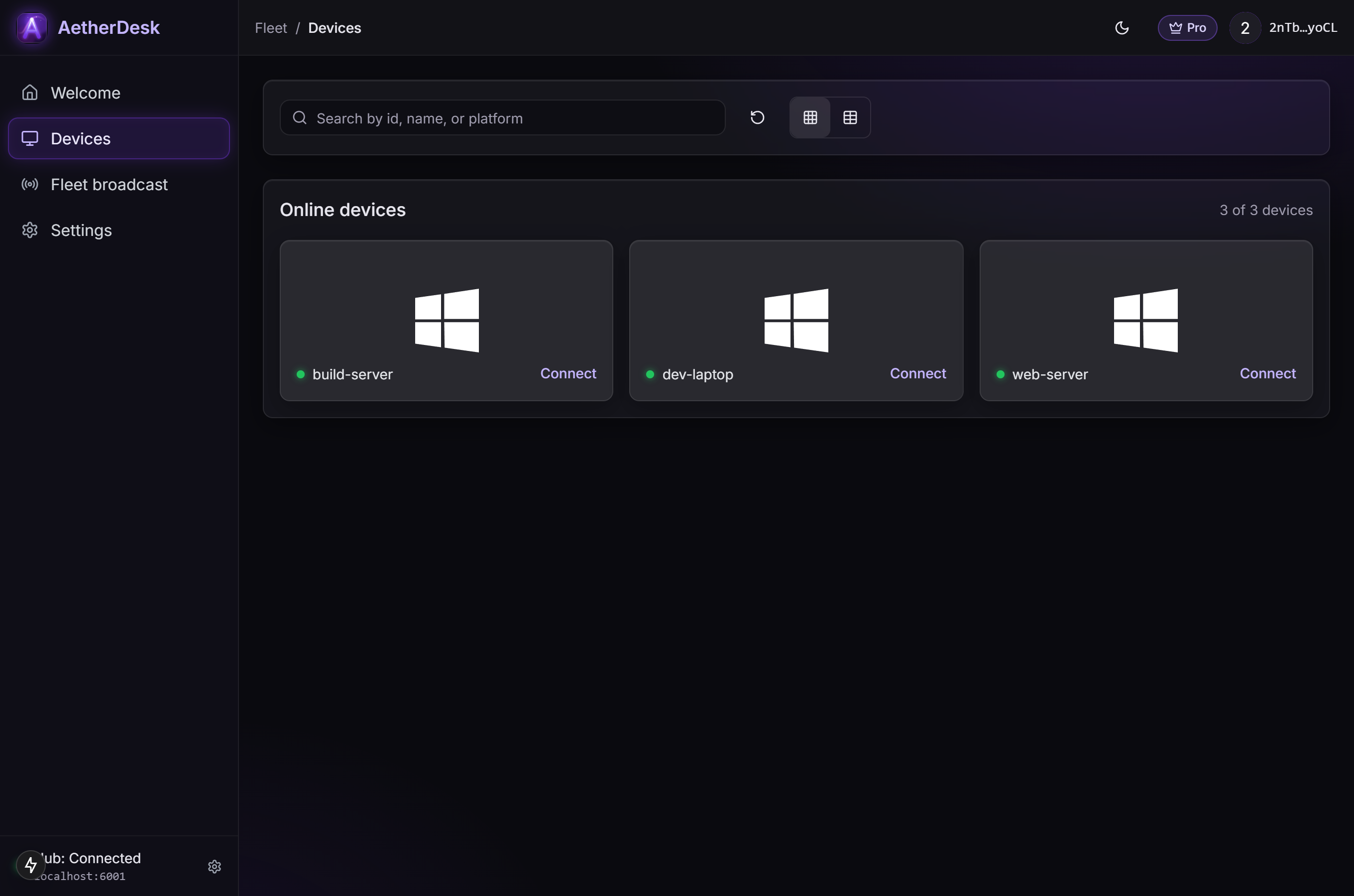The height and width of the screenshot is (896, 1354).
Task: Connect to dev-laptop
Action: (x=918, y=373)
